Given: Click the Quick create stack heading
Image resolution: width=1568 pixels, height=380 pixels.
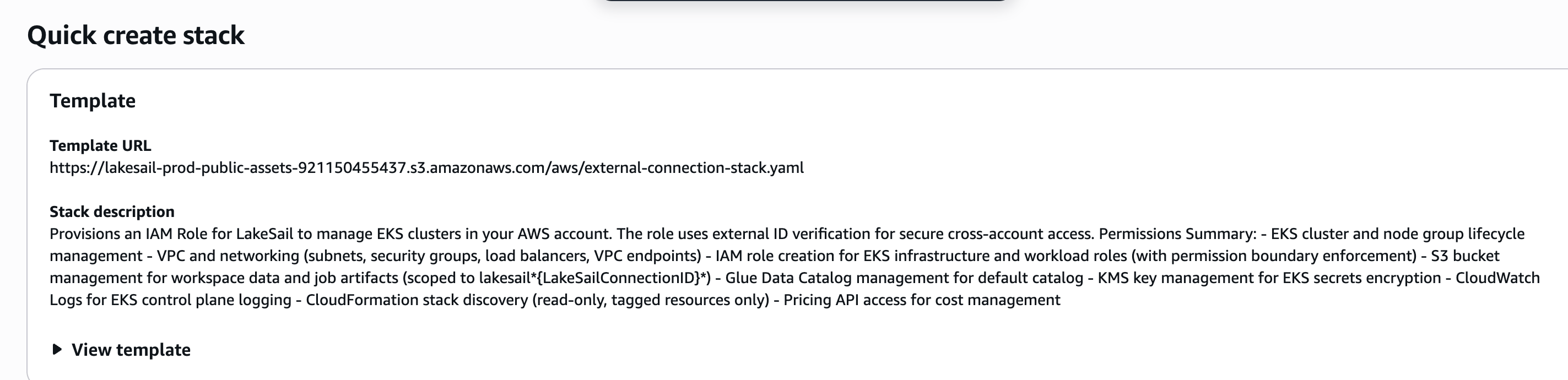Looking at the screenshot, I should tap(136, 35).
